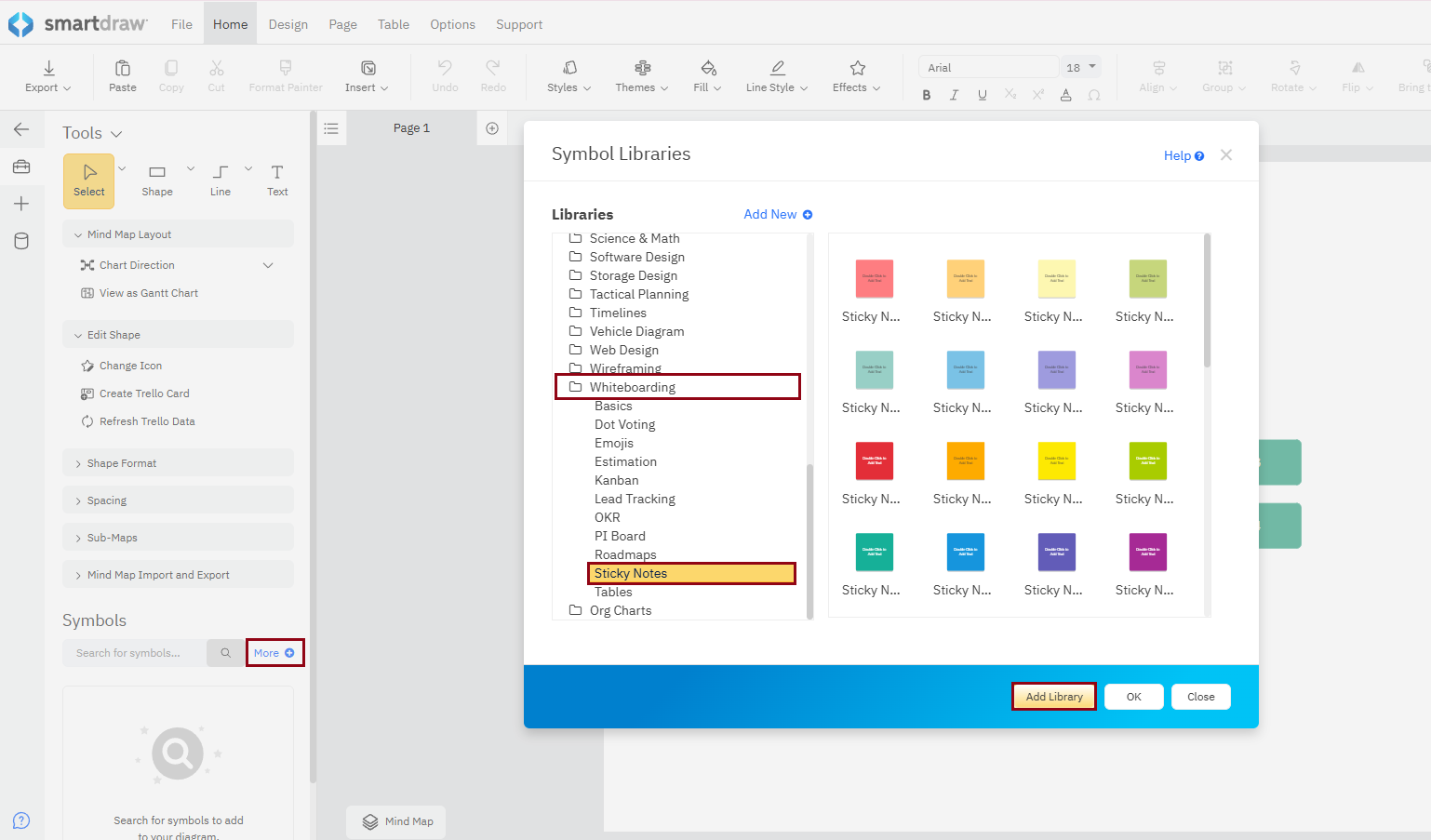Click the Effects star icon

coord(857,69)
